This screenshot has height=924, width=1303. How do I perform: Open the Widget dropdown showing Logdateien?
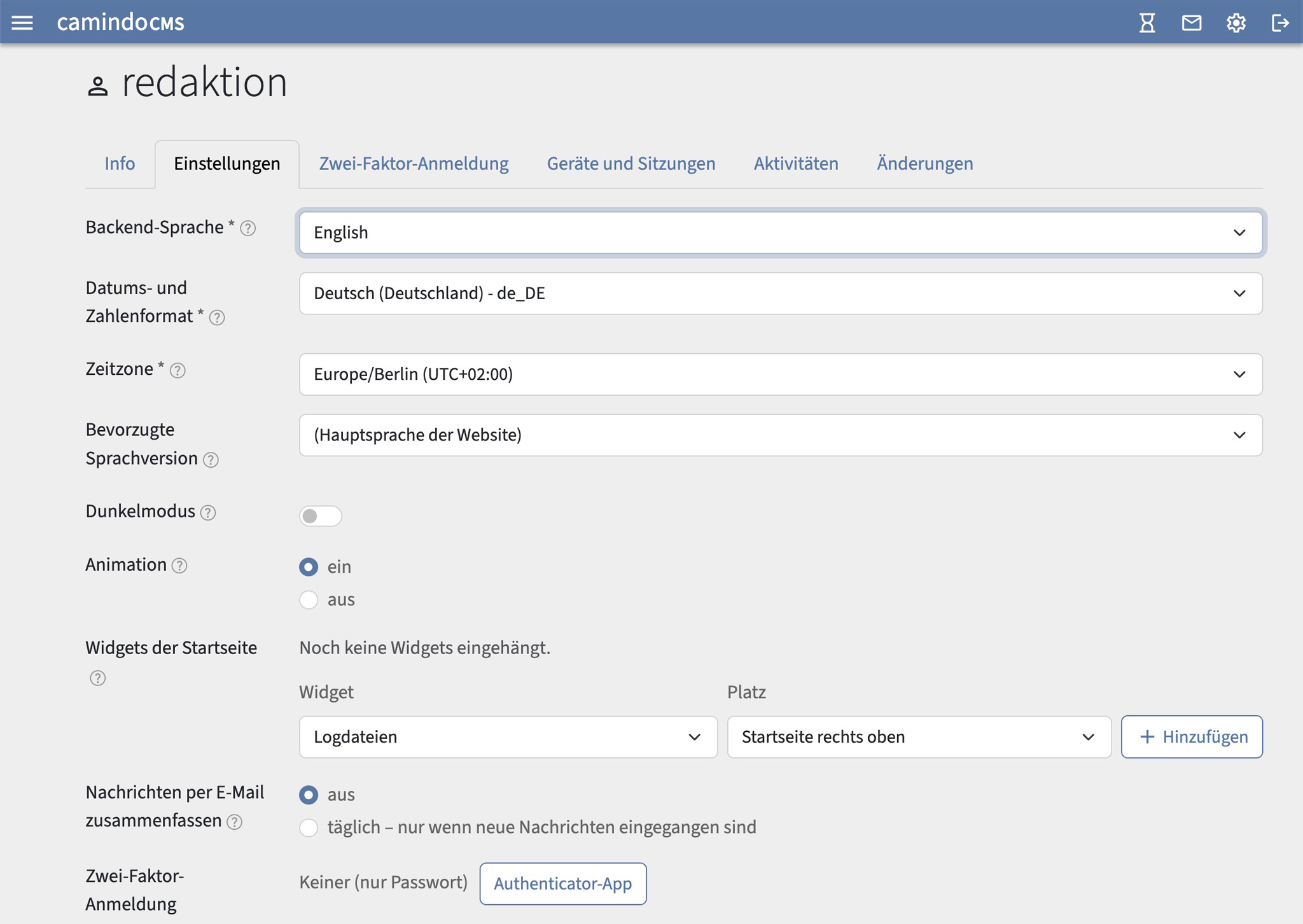(508, 737)
